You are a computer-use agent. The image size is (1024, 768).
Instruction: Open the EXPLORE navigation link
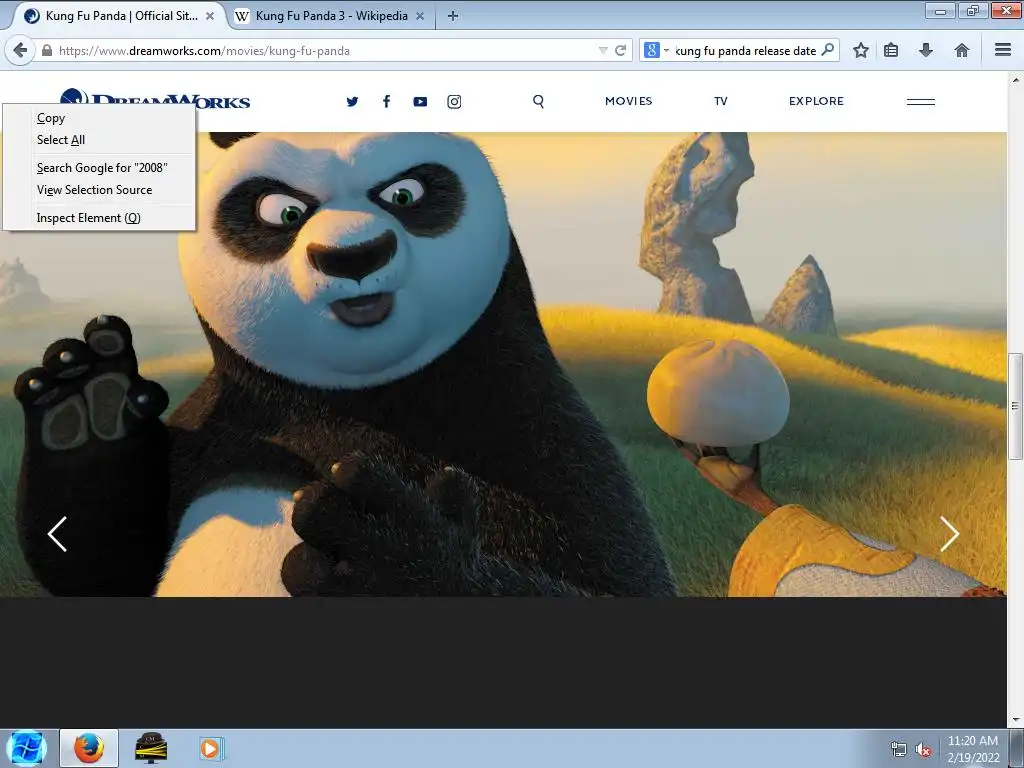816,101
